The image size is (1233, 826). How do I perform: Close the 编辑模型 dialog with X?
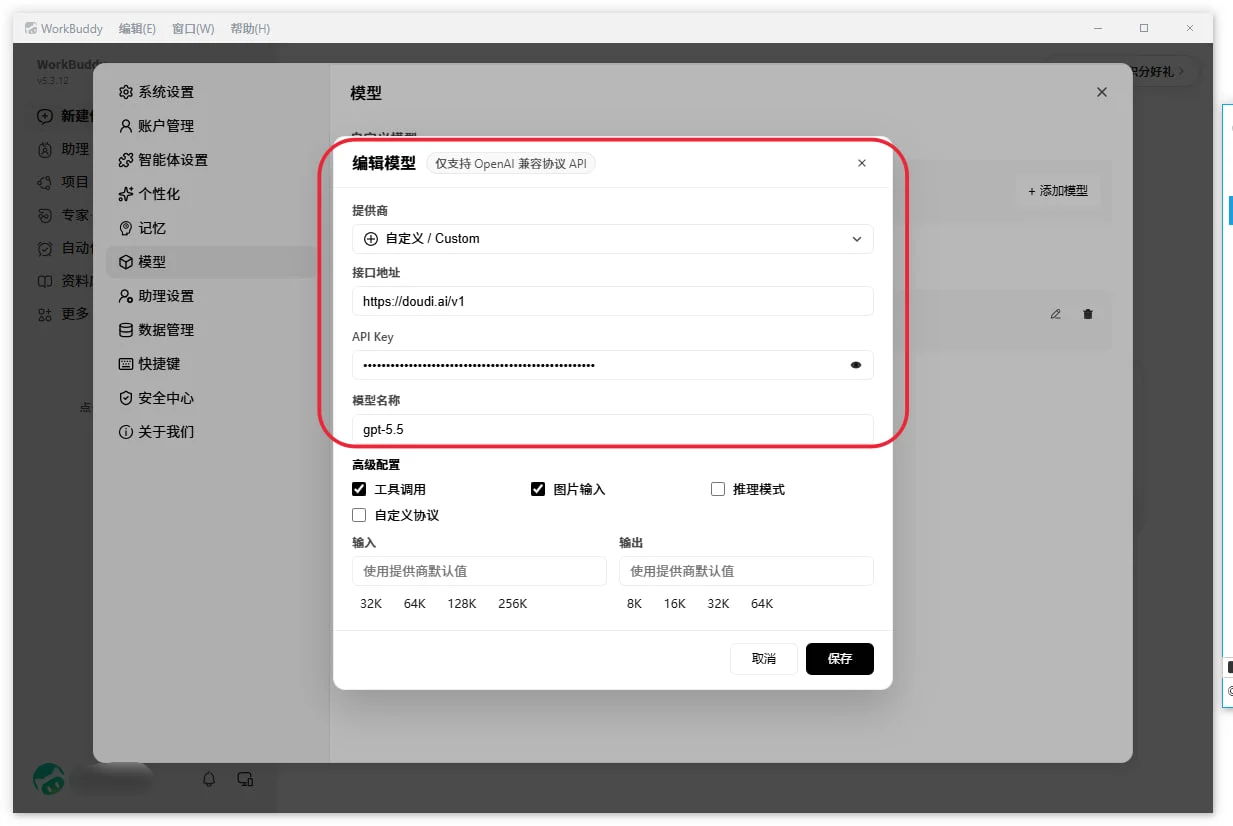tap(862, 163)
